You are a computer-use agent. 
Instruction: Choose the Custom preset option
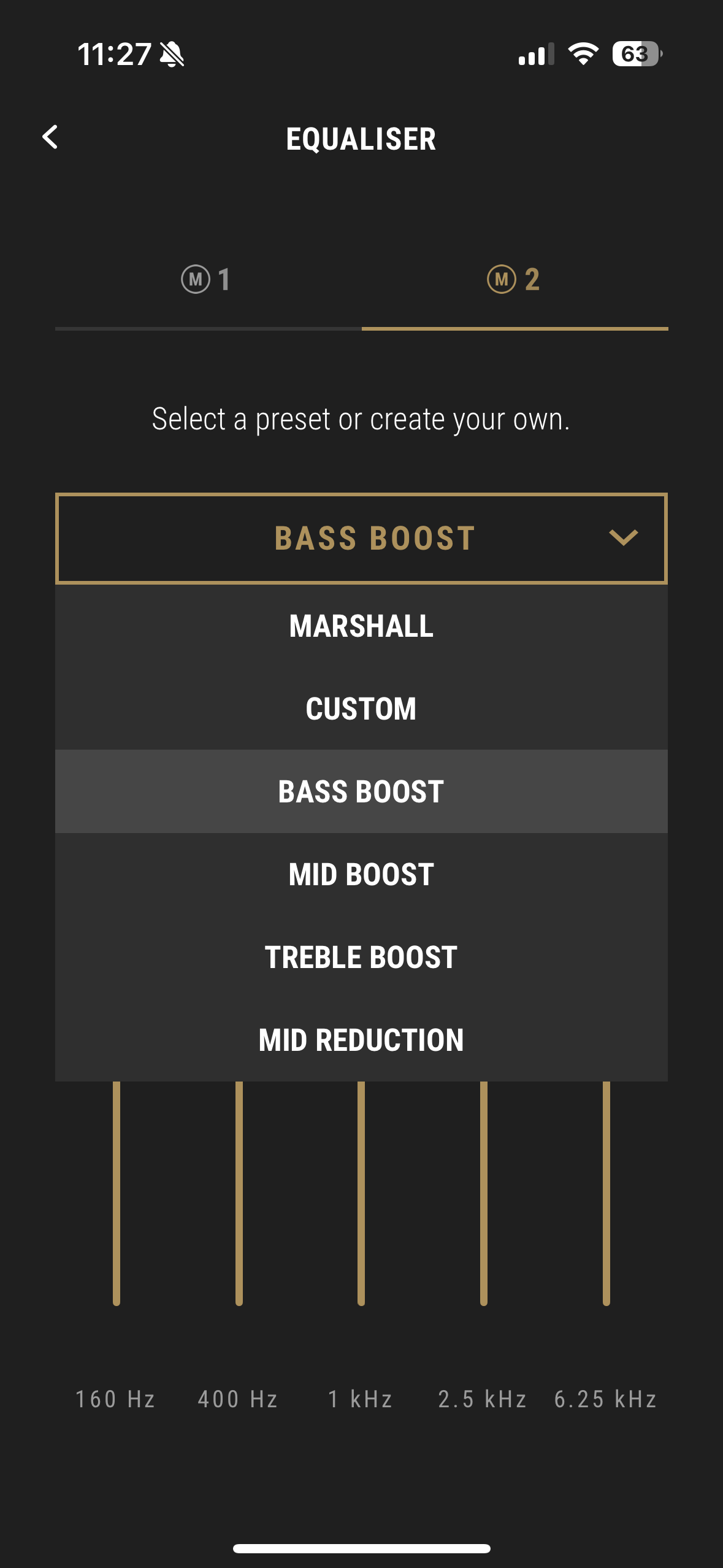pyautogui.click(x=361, y=709)
